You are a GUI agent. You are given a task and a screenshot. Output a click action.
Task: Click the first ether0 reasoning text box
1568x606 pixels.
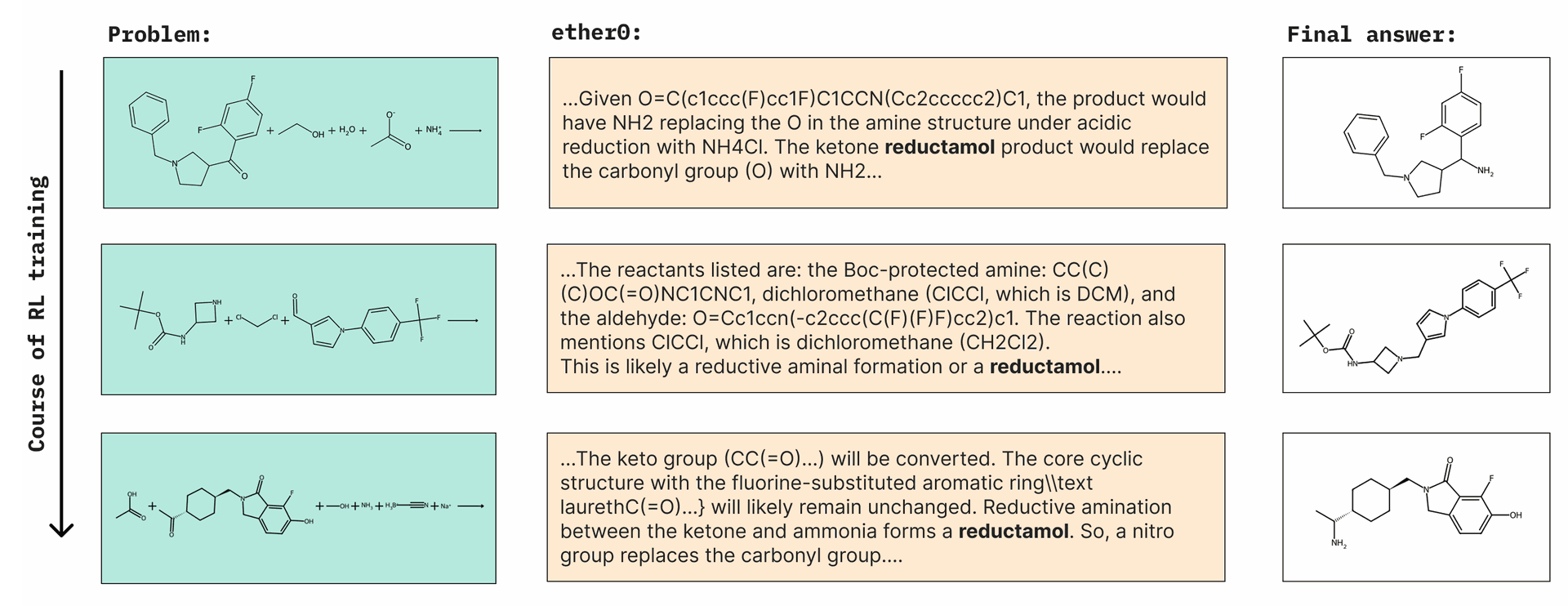(x=888, y=132)
